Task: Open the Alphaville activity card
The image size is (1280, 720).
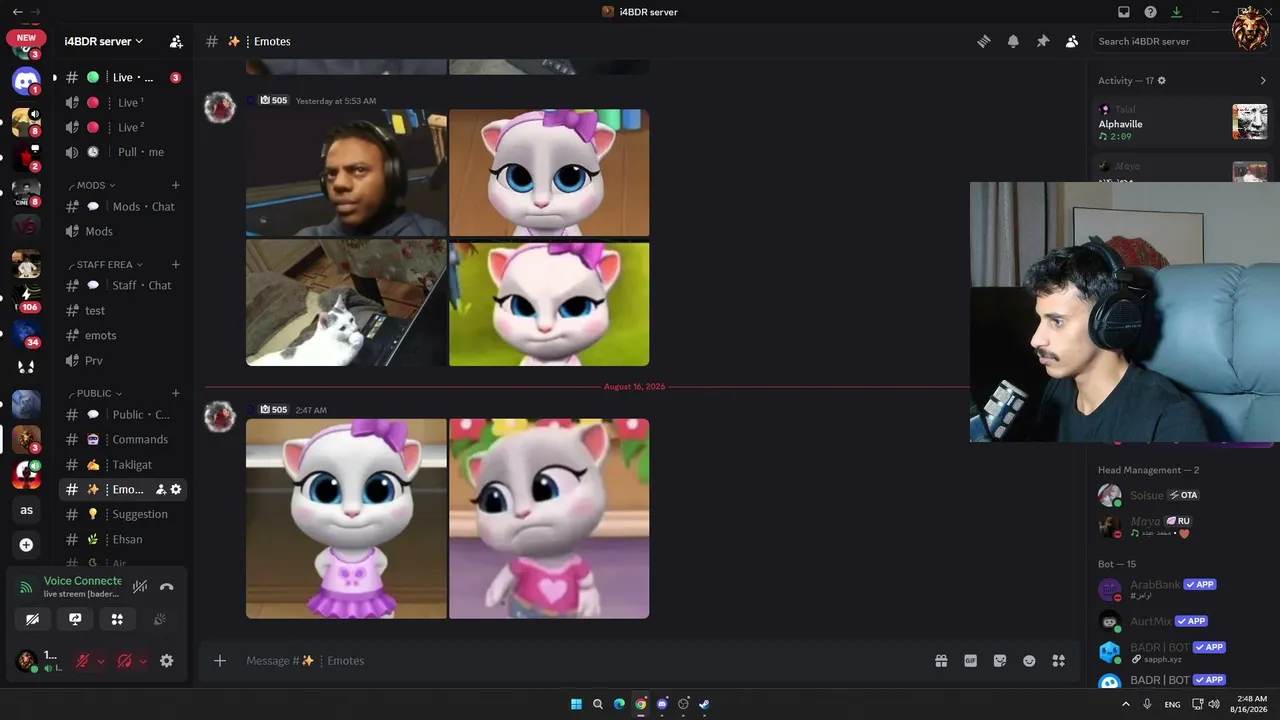Action: [1182, 122]
